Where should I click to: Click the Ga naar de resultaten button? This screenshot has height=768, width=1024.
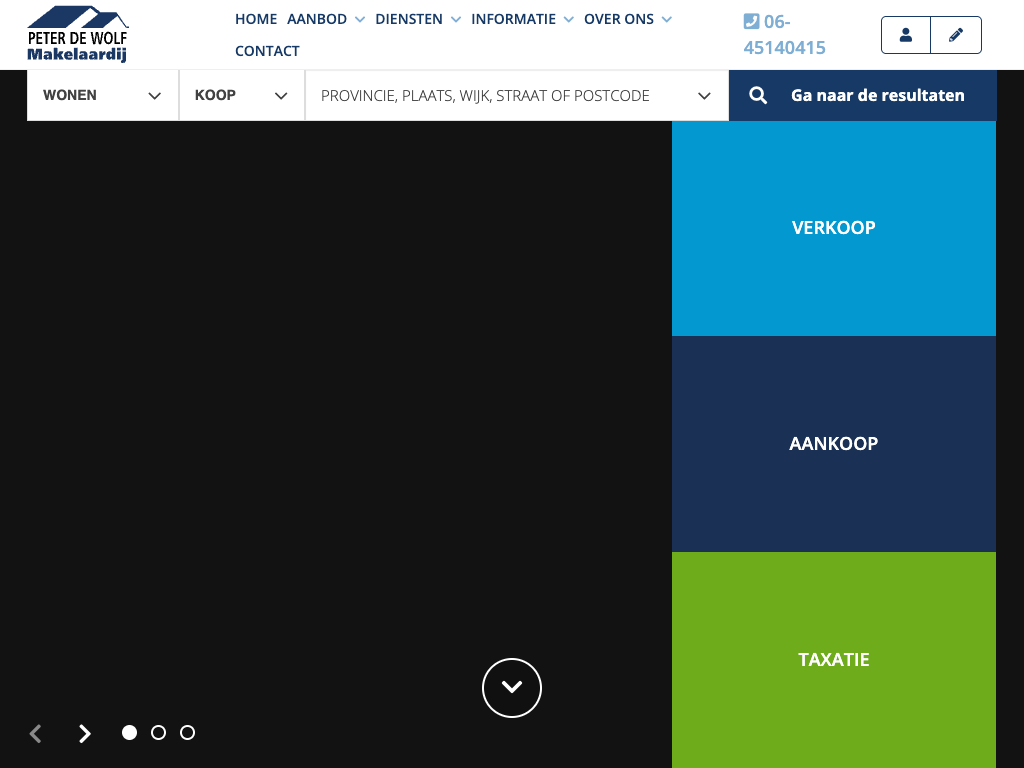tap(876, 96)
